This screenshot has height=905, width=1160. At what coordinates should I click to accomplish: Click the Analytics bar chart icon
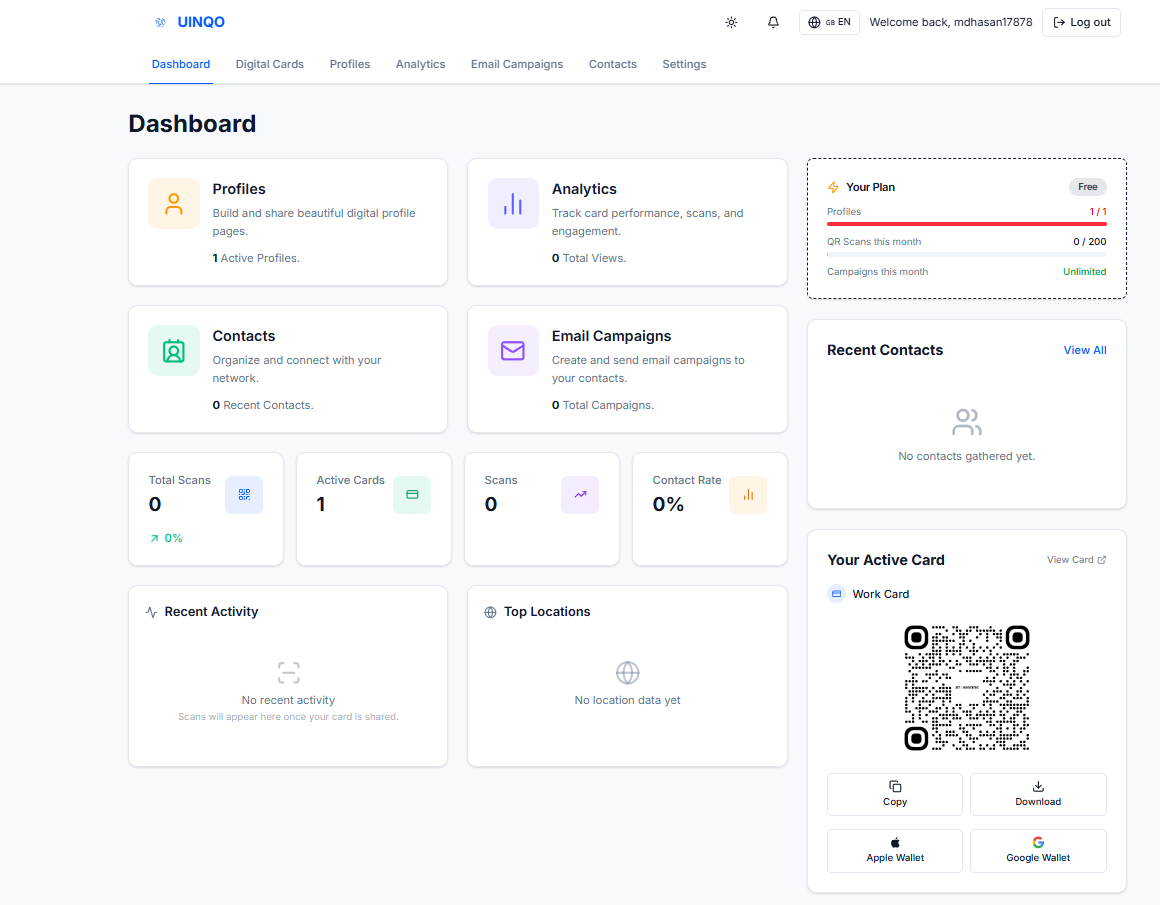pyautogui.click(x=513, y=204)
